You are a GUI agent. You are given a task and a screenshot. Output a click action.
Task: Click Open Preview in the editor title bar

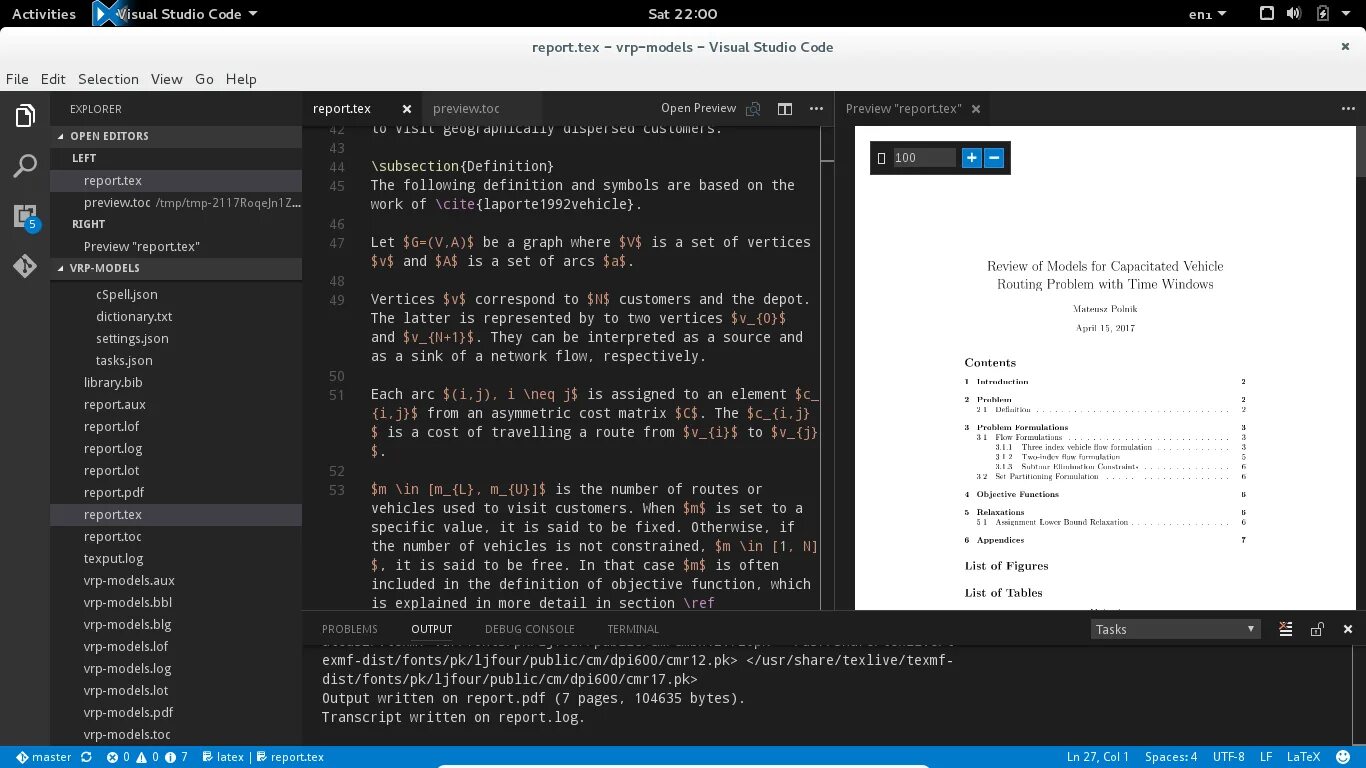click(x=698, y=108)
